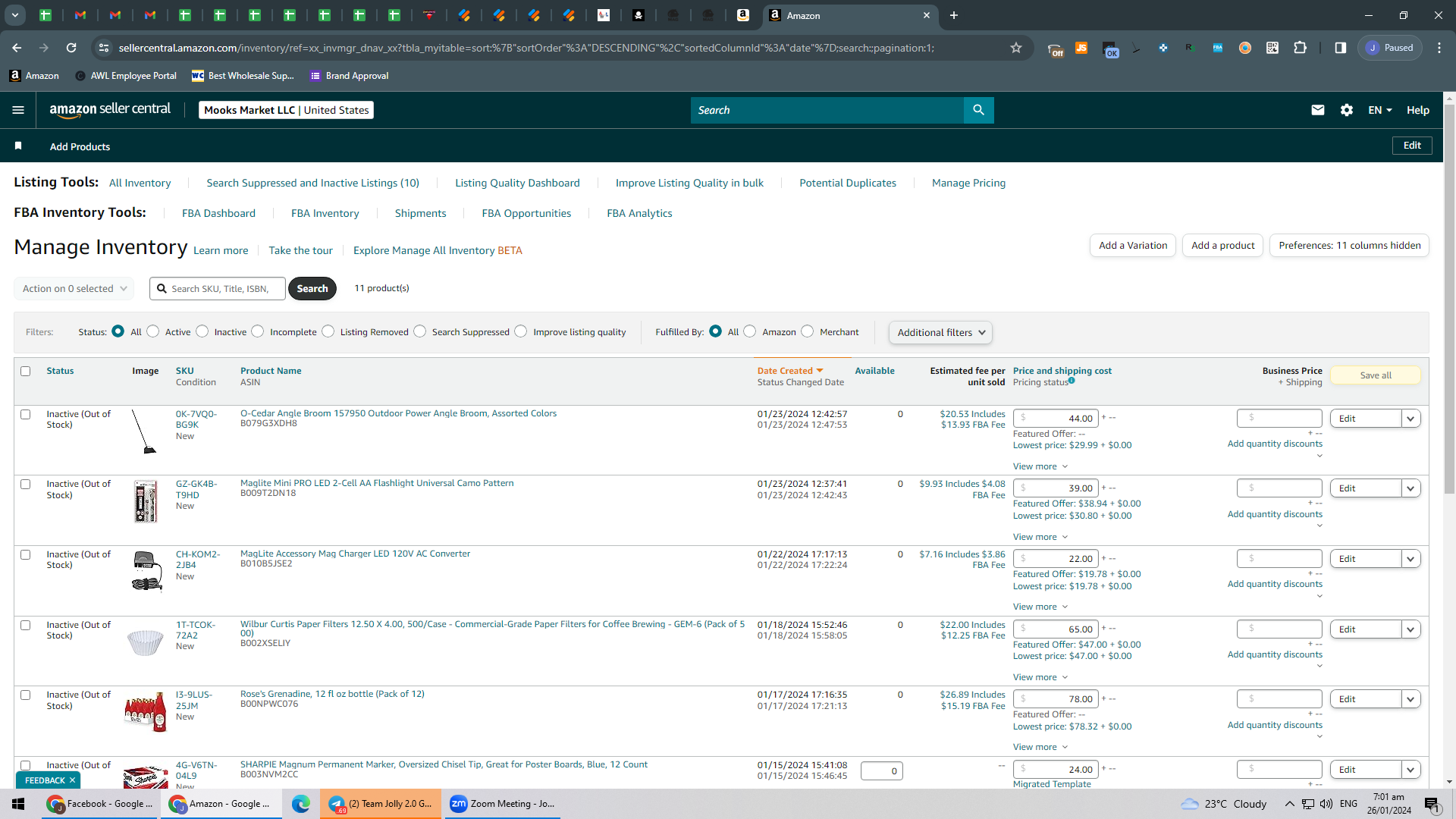Select the Inactive status filter
1456x819 pixels.
point(202,331)
